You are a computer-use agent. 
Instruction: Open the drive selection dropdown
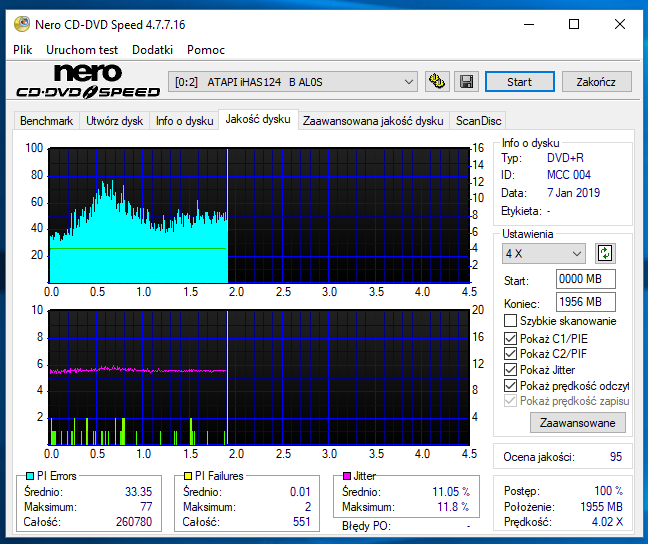[x=293, y=81]
